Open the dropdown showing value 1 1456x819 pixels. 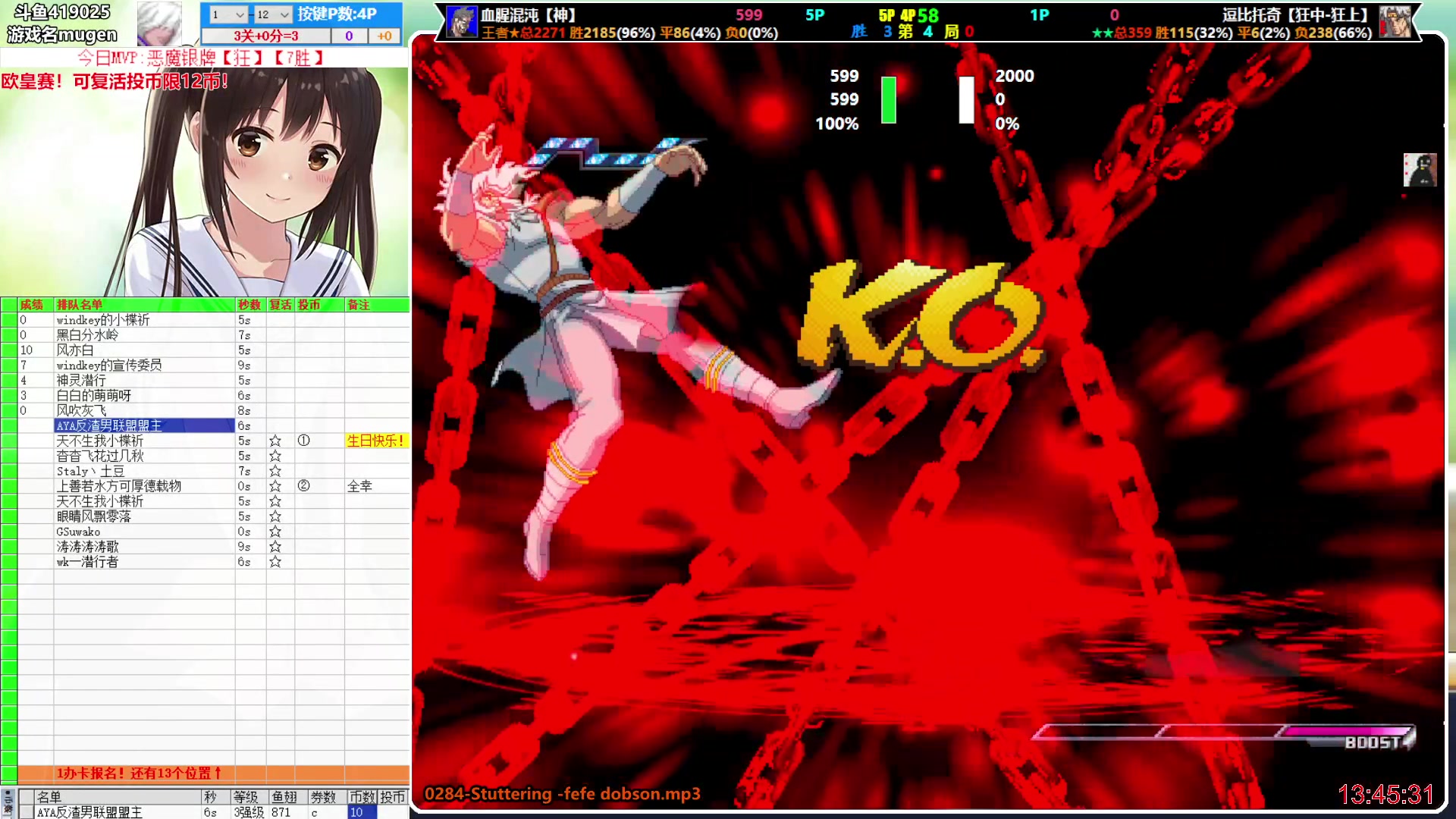click(227, 14)
